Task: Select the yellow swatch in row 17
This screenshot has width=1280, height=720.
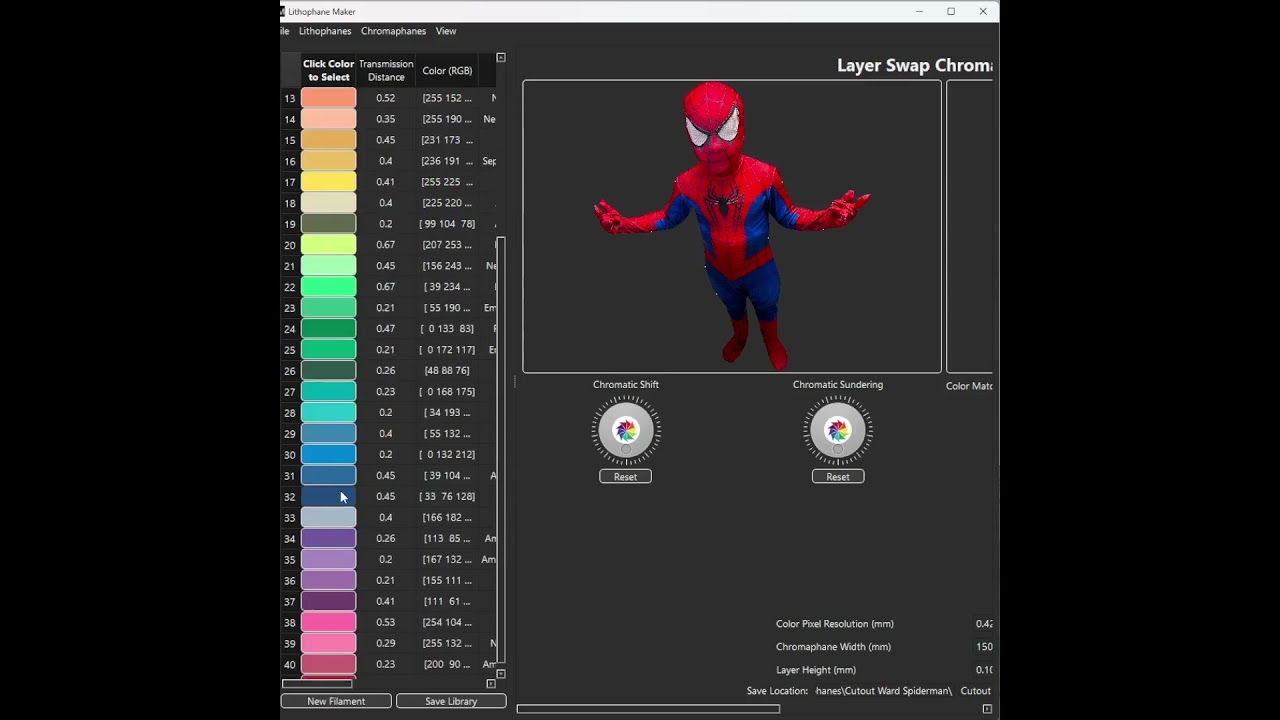Action: click(328, 182)
